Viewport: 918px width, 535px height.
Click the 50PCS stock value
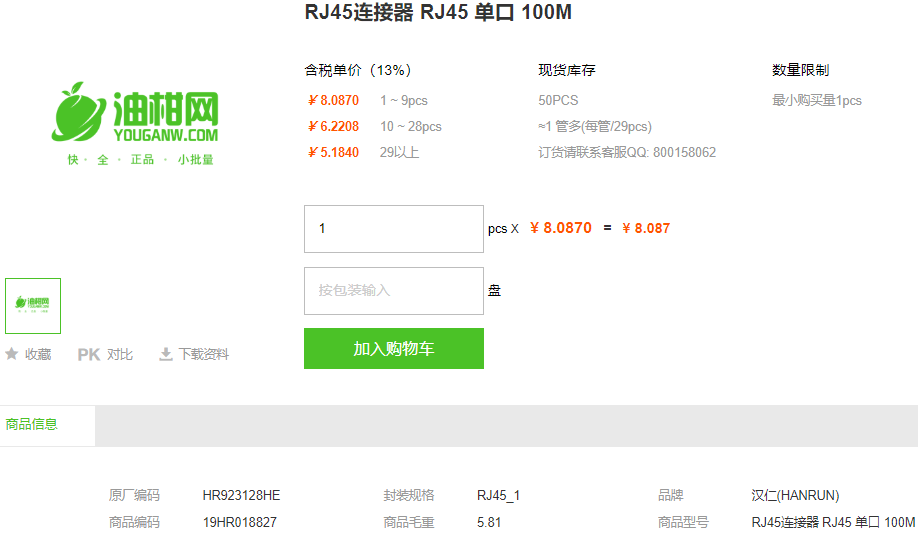[558, 100]
